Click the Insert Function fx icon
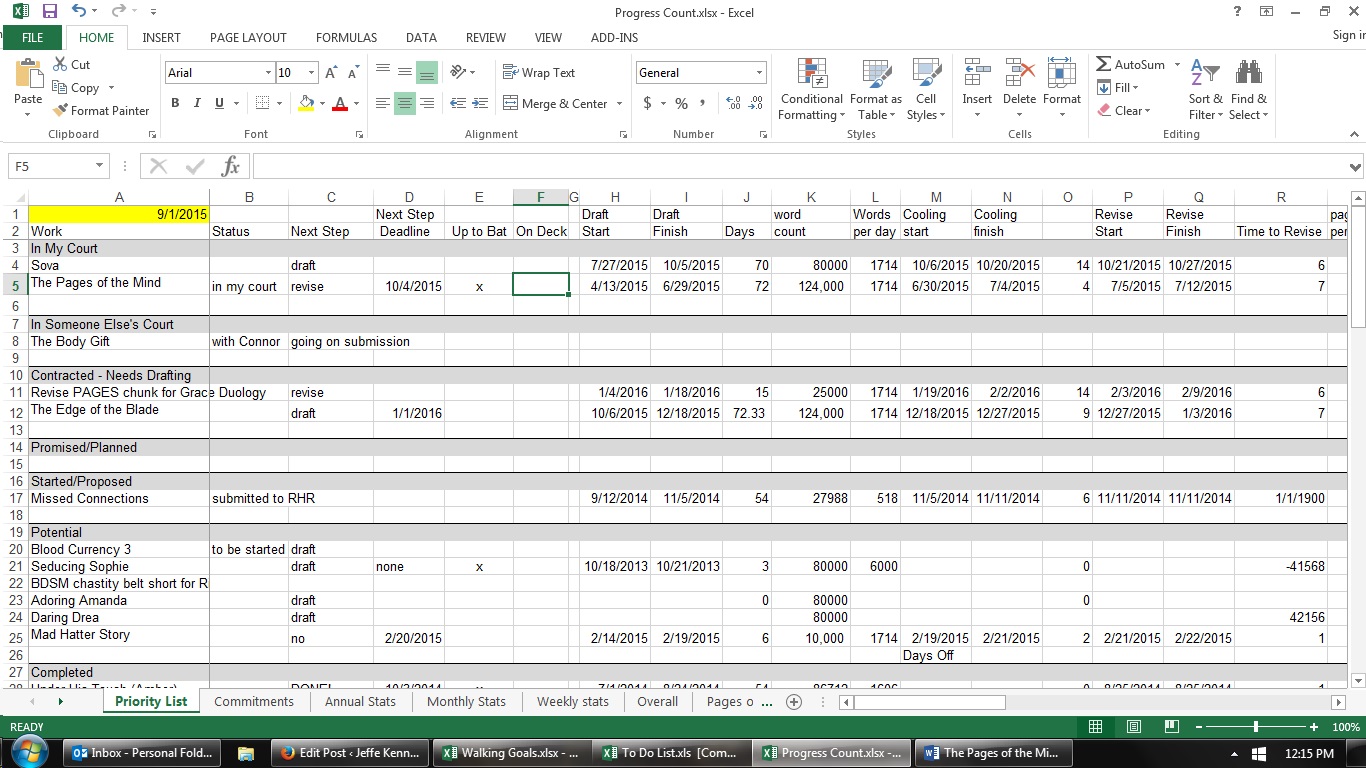Screen dimensions: 1366x768 pyautogui.click(x=230, y=166)
